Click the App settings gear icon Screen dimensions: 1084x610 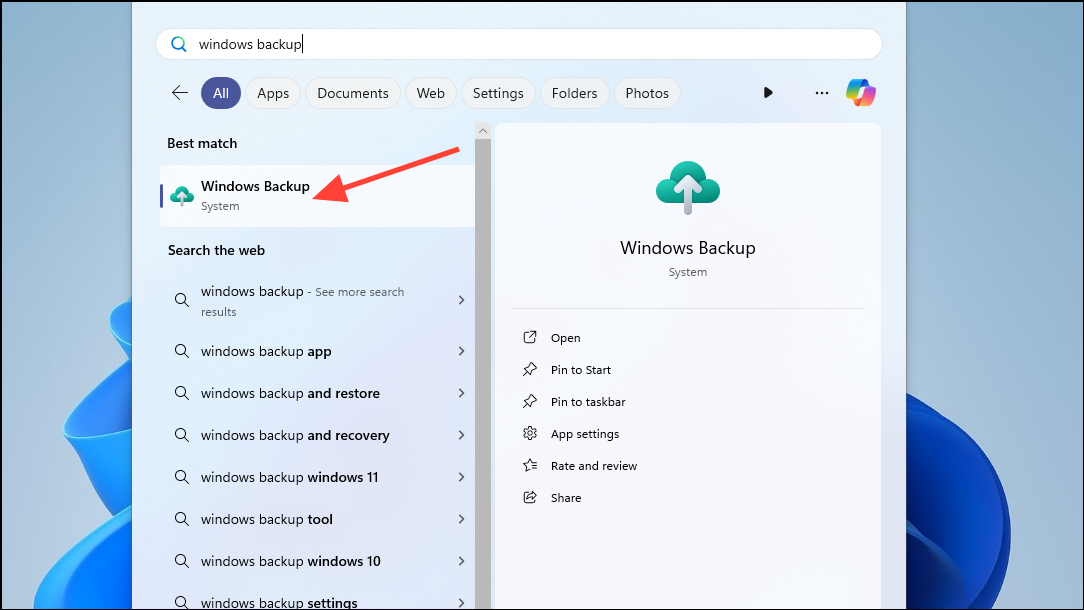pyautogui.click(x=529, y=433)
